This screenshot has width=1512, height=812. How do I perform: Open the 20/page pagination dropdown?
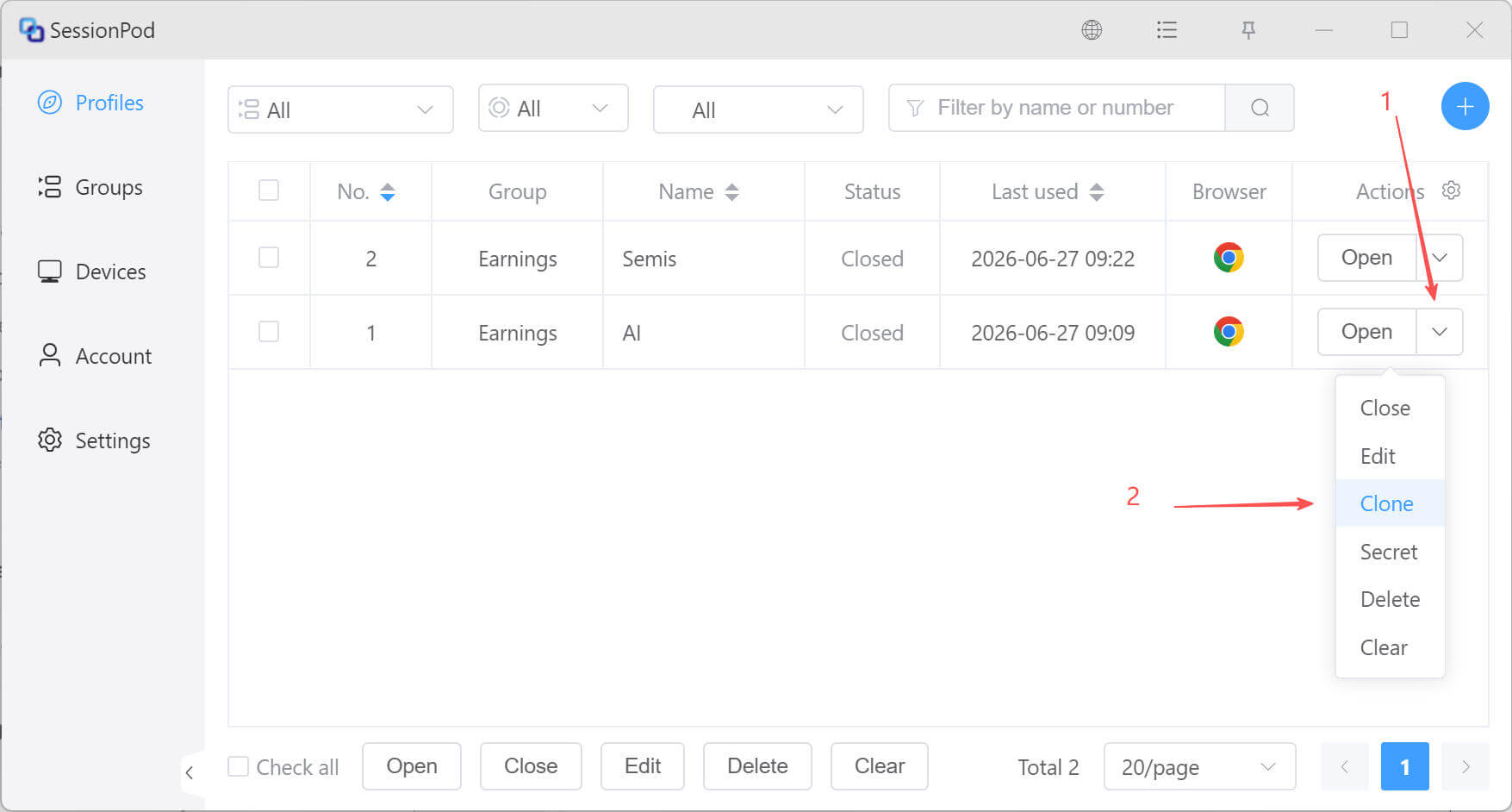(x=1199, y=766)
